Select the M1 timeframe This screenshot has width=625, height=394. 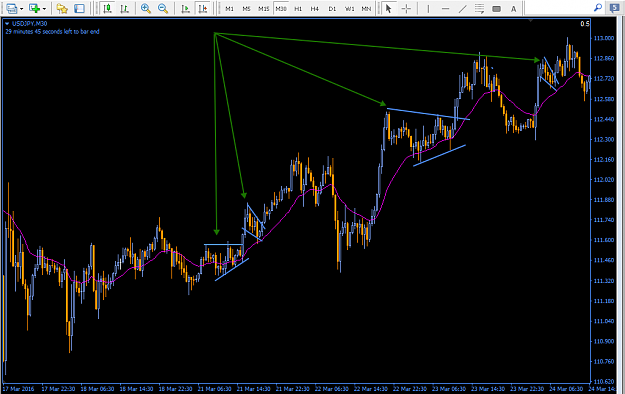pyautogui.click(x=229, y=8)
